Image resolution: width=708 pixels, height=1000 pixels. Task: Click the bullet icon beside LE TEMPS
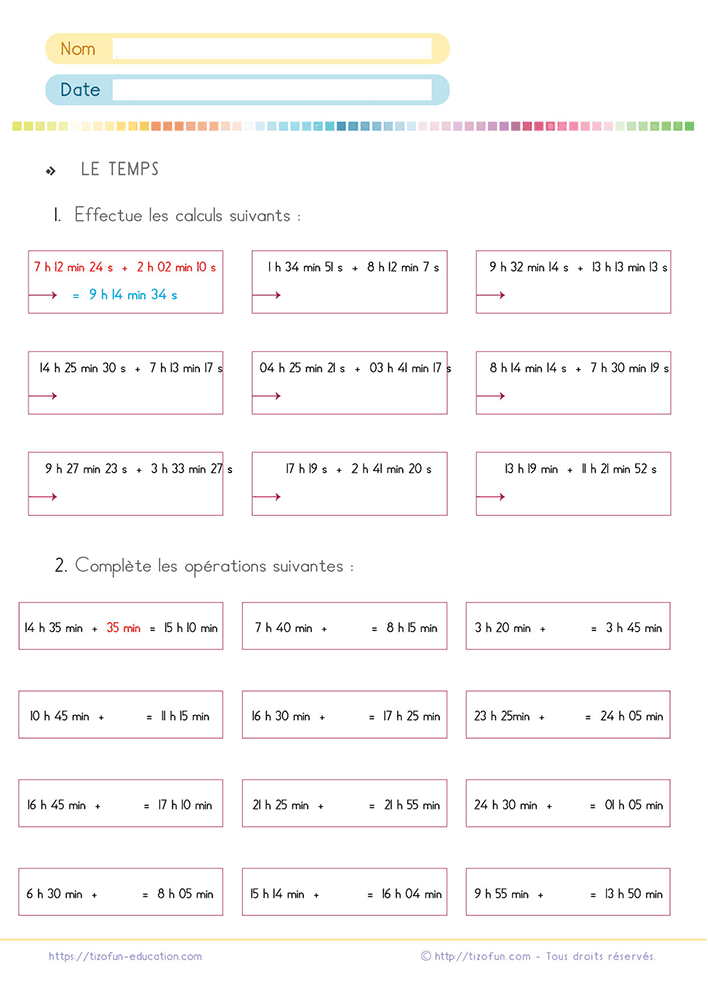[x=50, y=170]
